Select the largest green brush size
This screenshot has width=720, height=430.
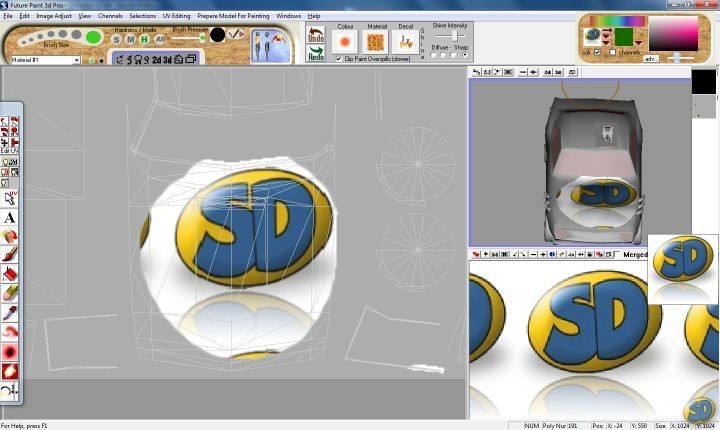94,37
